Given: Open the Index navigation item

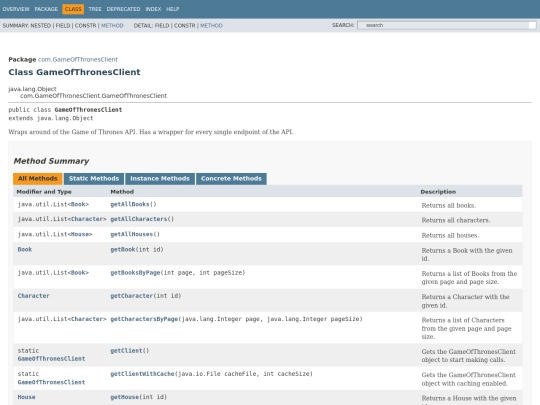Looking at the screenshot, I should point(153,9).
